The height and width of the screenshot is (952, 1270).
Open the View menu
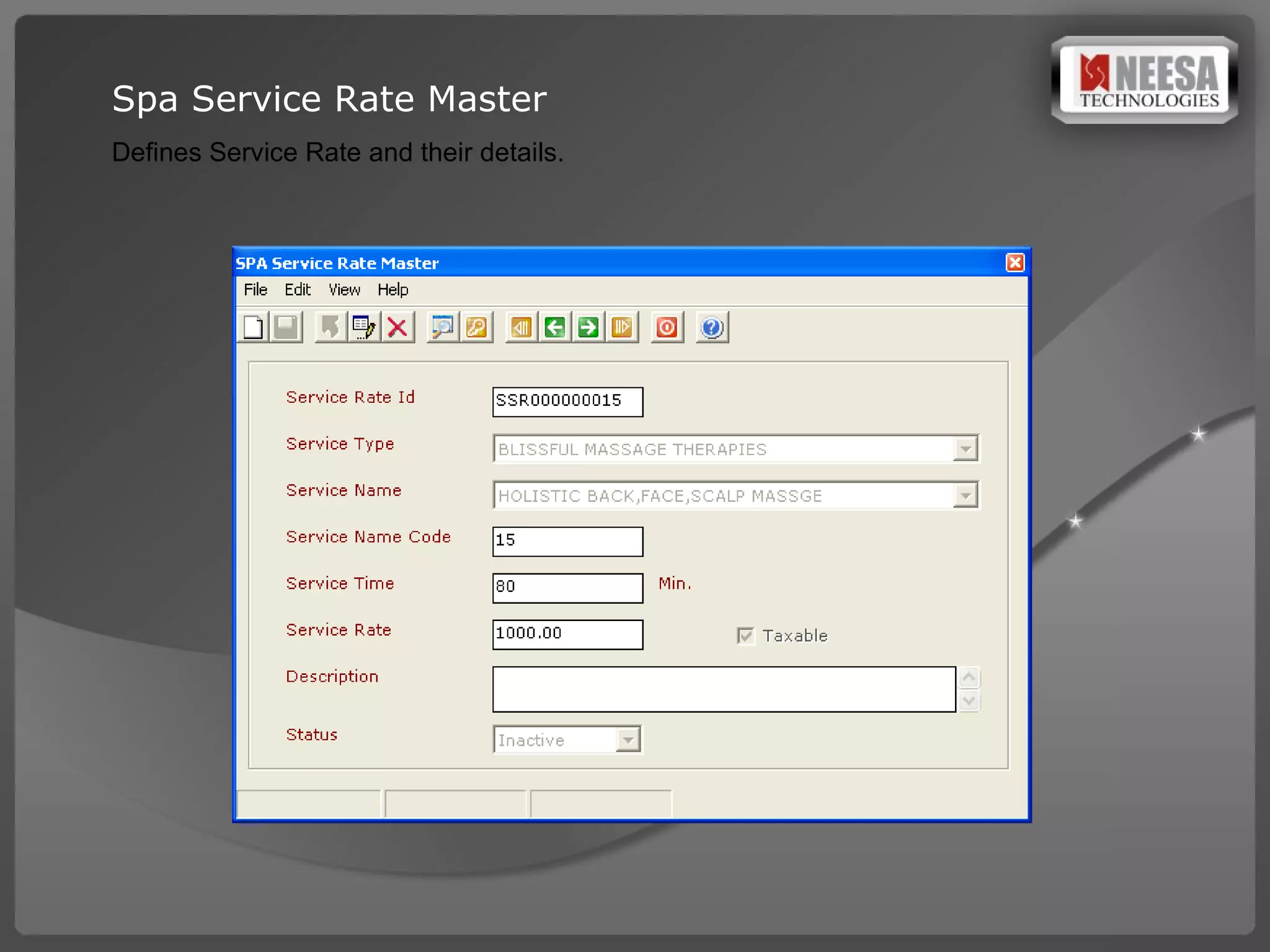pos(344,289)
